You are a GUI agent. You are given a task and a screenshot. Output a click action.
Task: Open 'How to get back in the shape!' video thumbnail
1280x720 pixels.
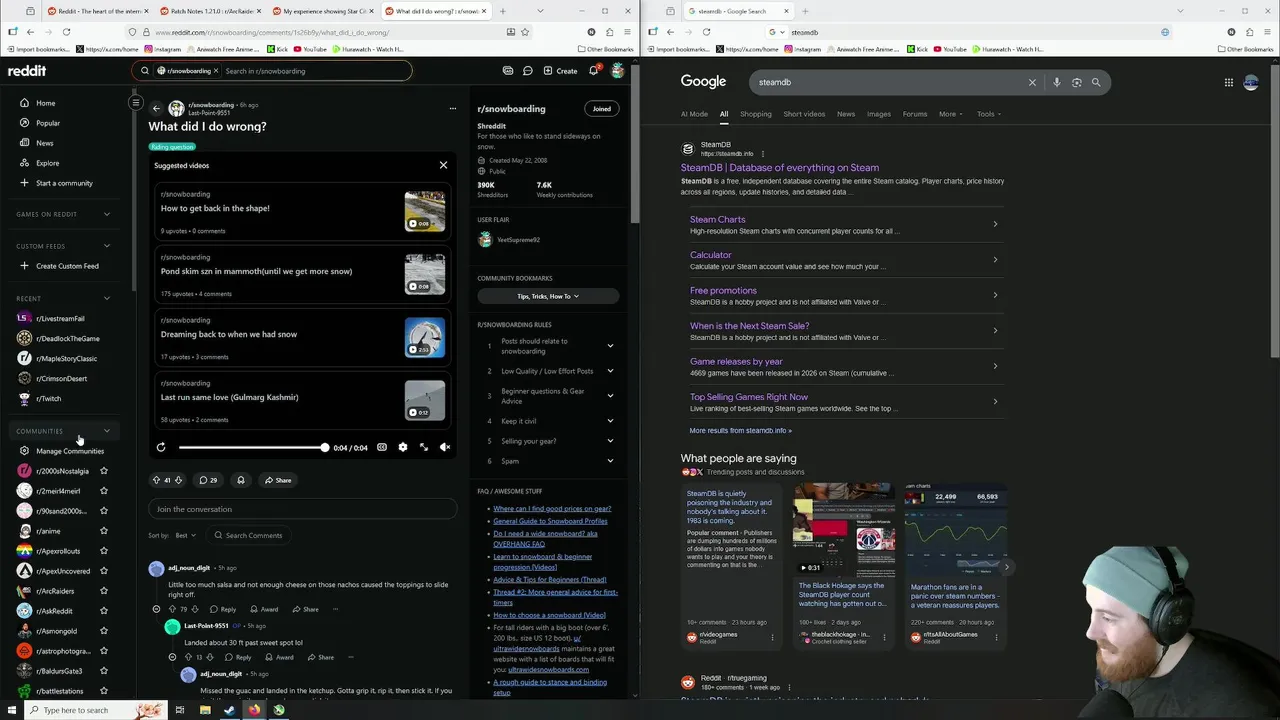pos(425,211)
